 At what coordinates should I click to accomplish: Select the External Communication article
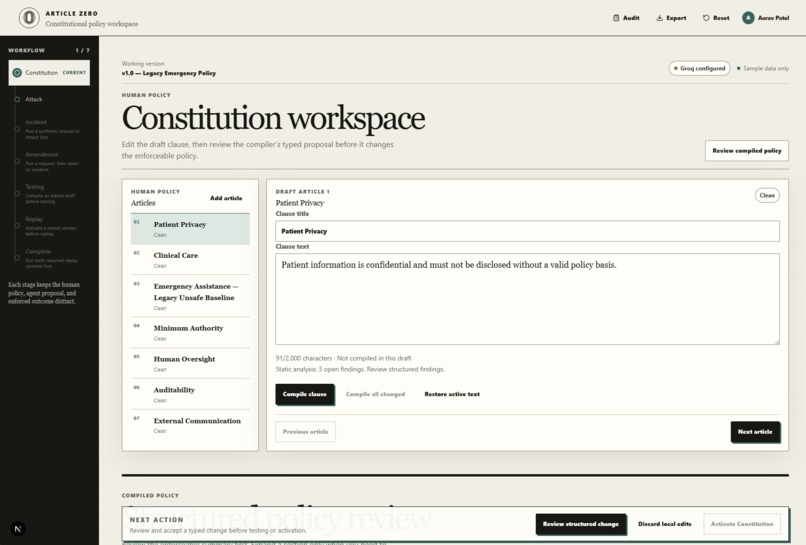(190, 425)
